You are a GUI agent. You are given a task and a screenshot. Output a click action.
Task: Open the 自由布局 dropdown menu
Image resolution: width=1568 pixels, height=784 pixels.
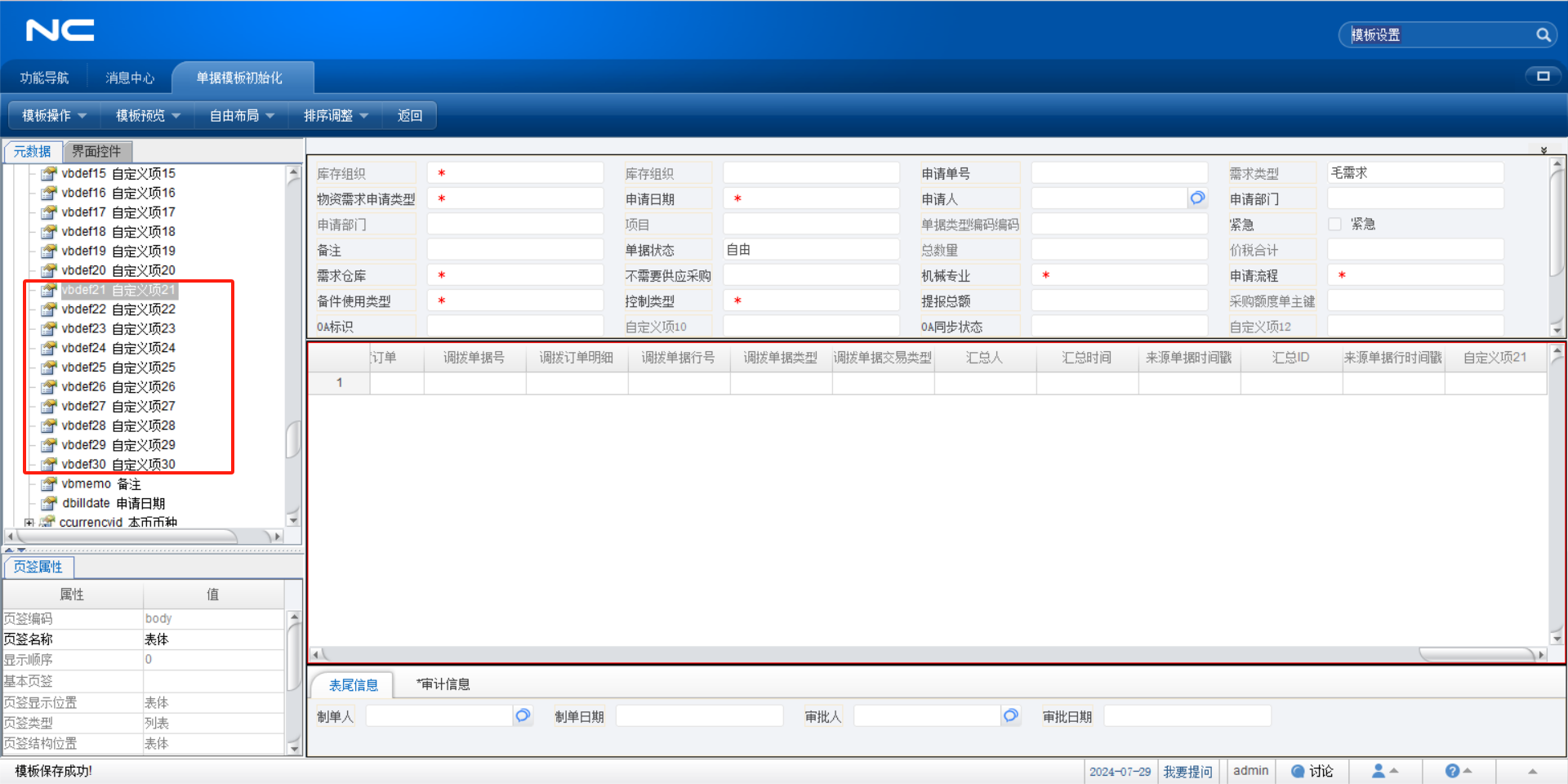coord(242,115)
